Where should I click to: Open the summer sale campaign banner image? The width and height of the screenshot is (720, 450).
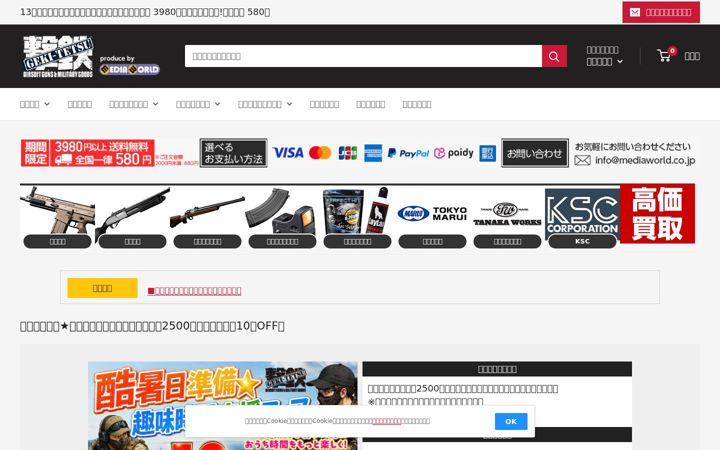[x=223, y=406]
